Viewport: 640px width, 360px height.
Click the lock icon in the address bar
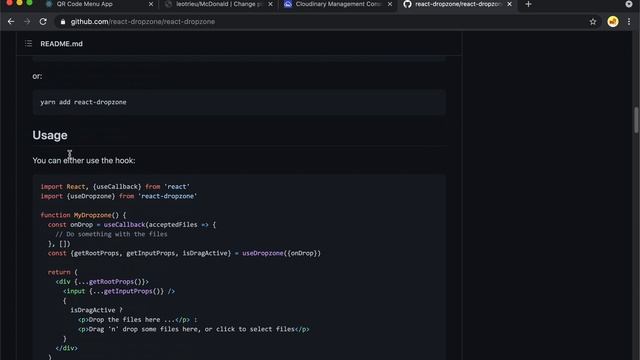tap(62, 22)
